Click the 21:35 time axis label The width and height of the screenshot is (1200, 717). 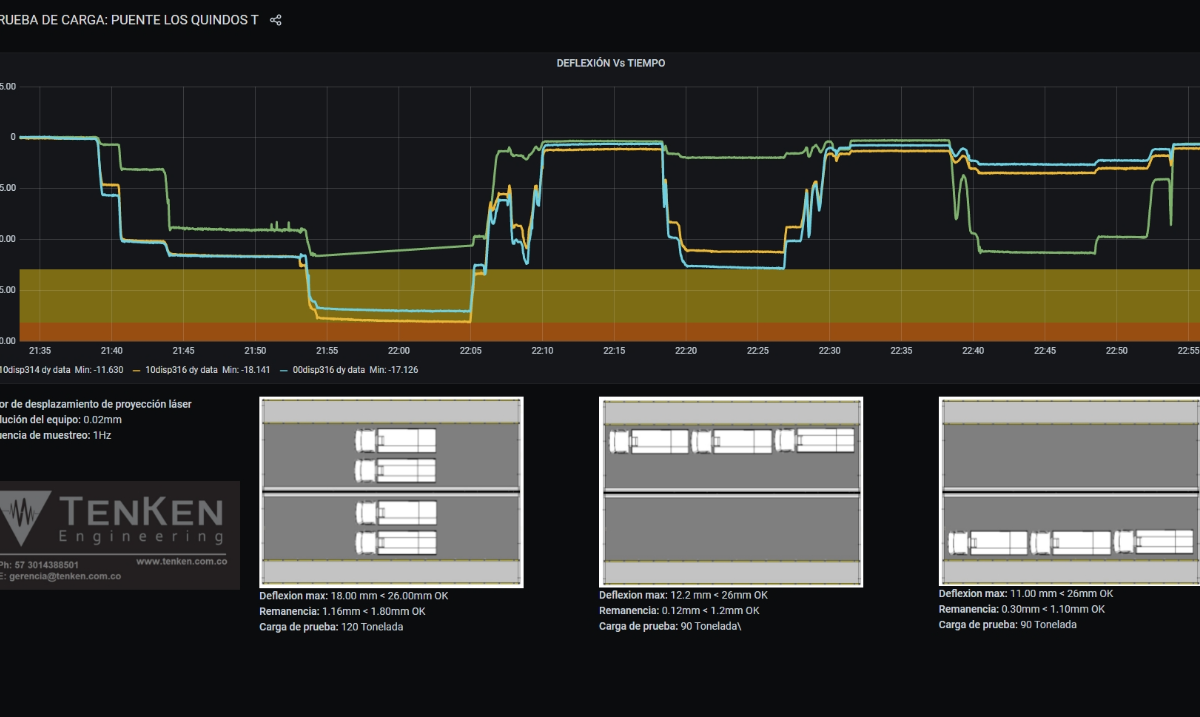(40, 351)
